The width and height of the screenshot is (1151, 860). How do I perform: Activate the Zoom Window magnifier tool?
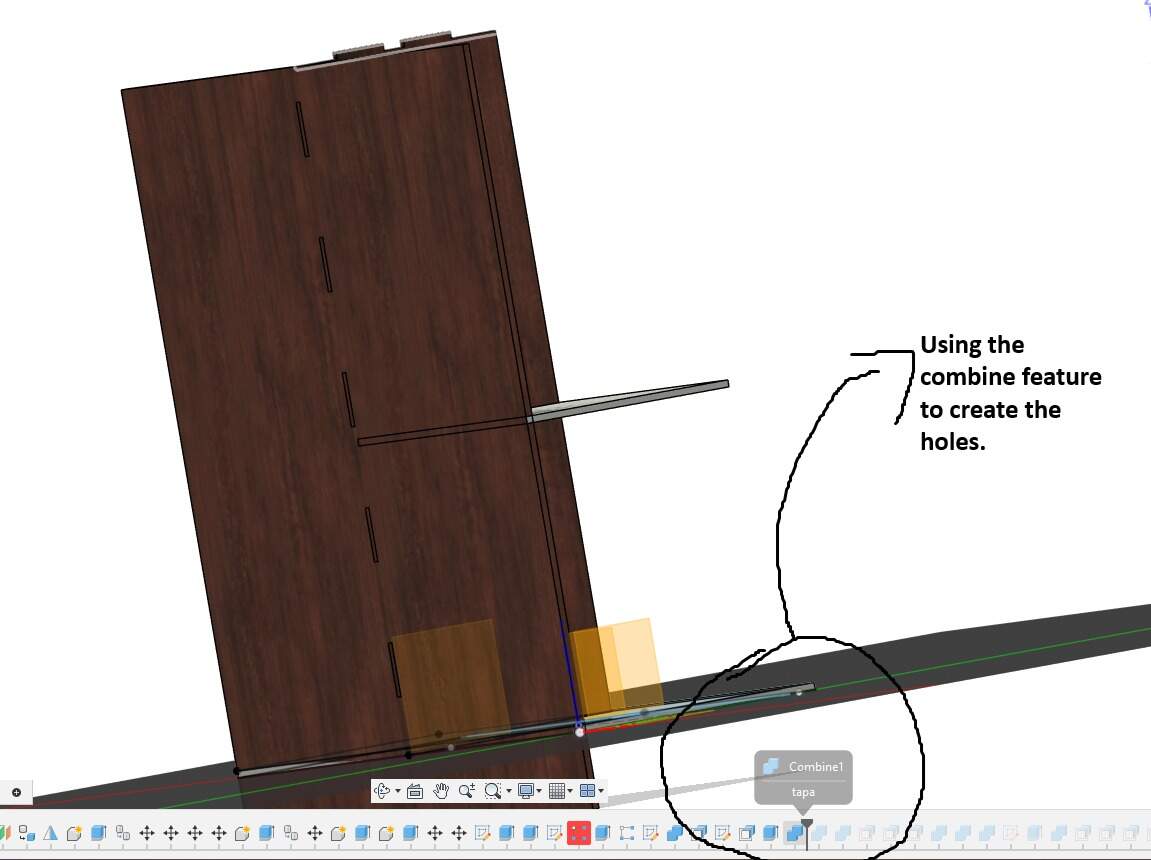[493, 790]
